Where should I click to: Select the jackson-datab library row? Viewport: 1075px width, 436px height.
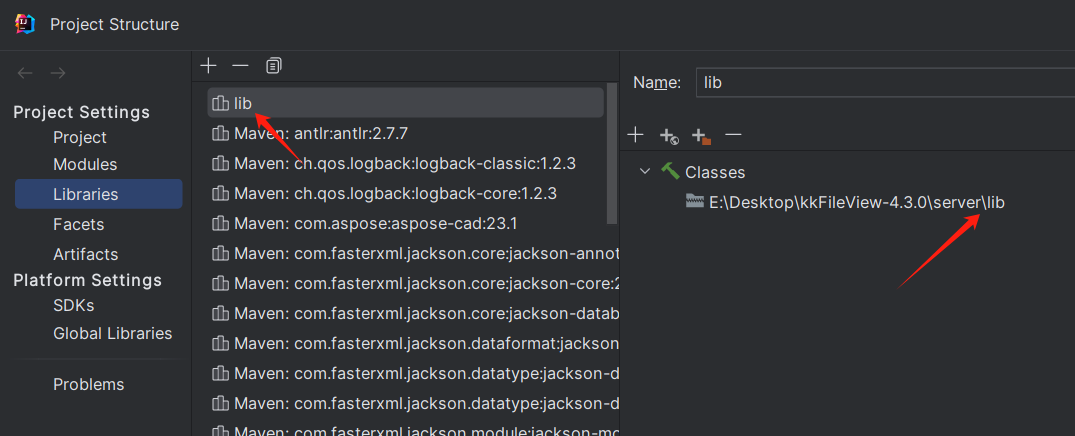coord(413,313)
